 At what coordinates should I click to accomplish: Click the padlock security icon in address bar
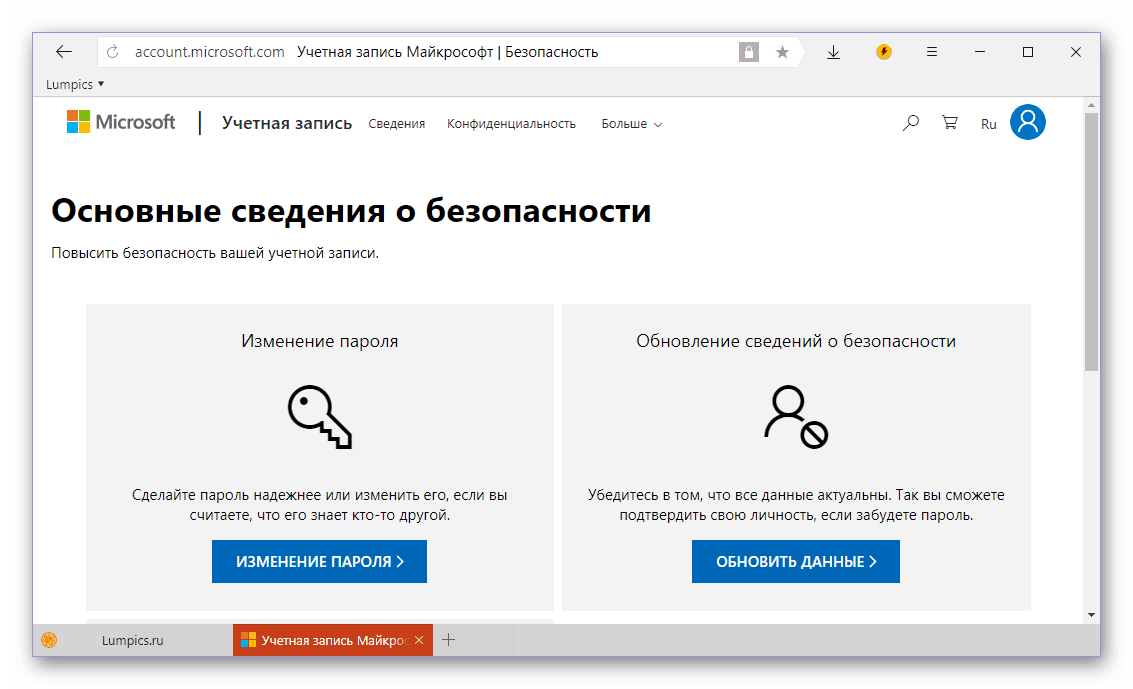pos(748,52)
